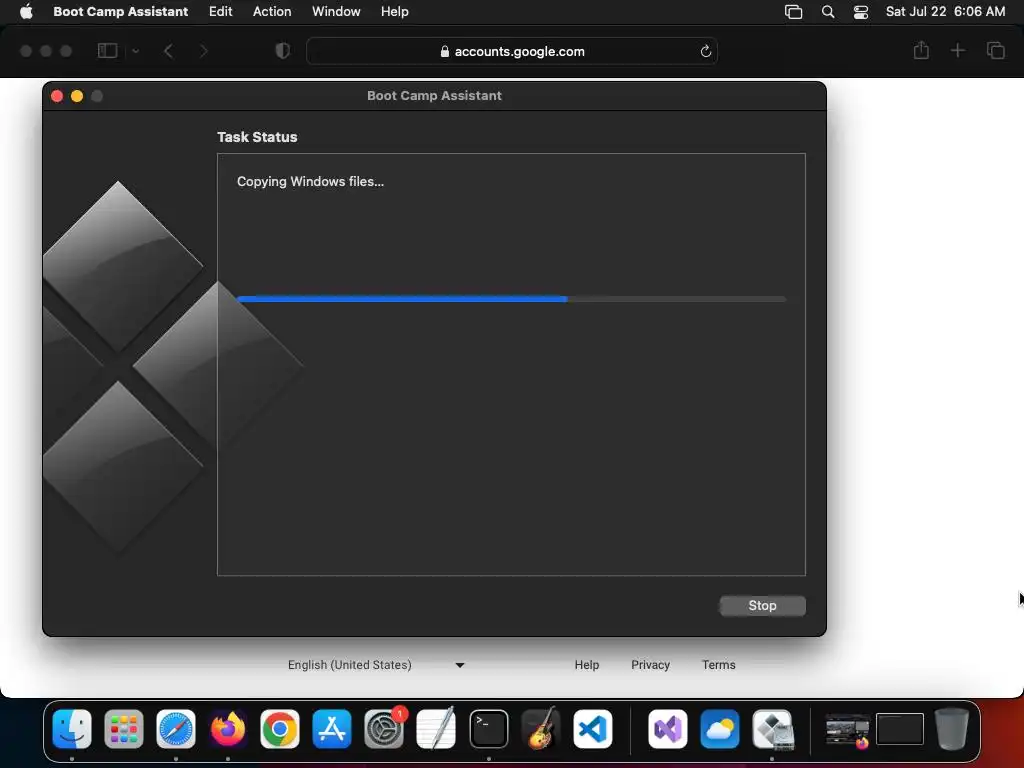Close the Boot Camp Assistant window
Screen dimensions: 1024x768
pyautogui.click(x=57, y=96)
